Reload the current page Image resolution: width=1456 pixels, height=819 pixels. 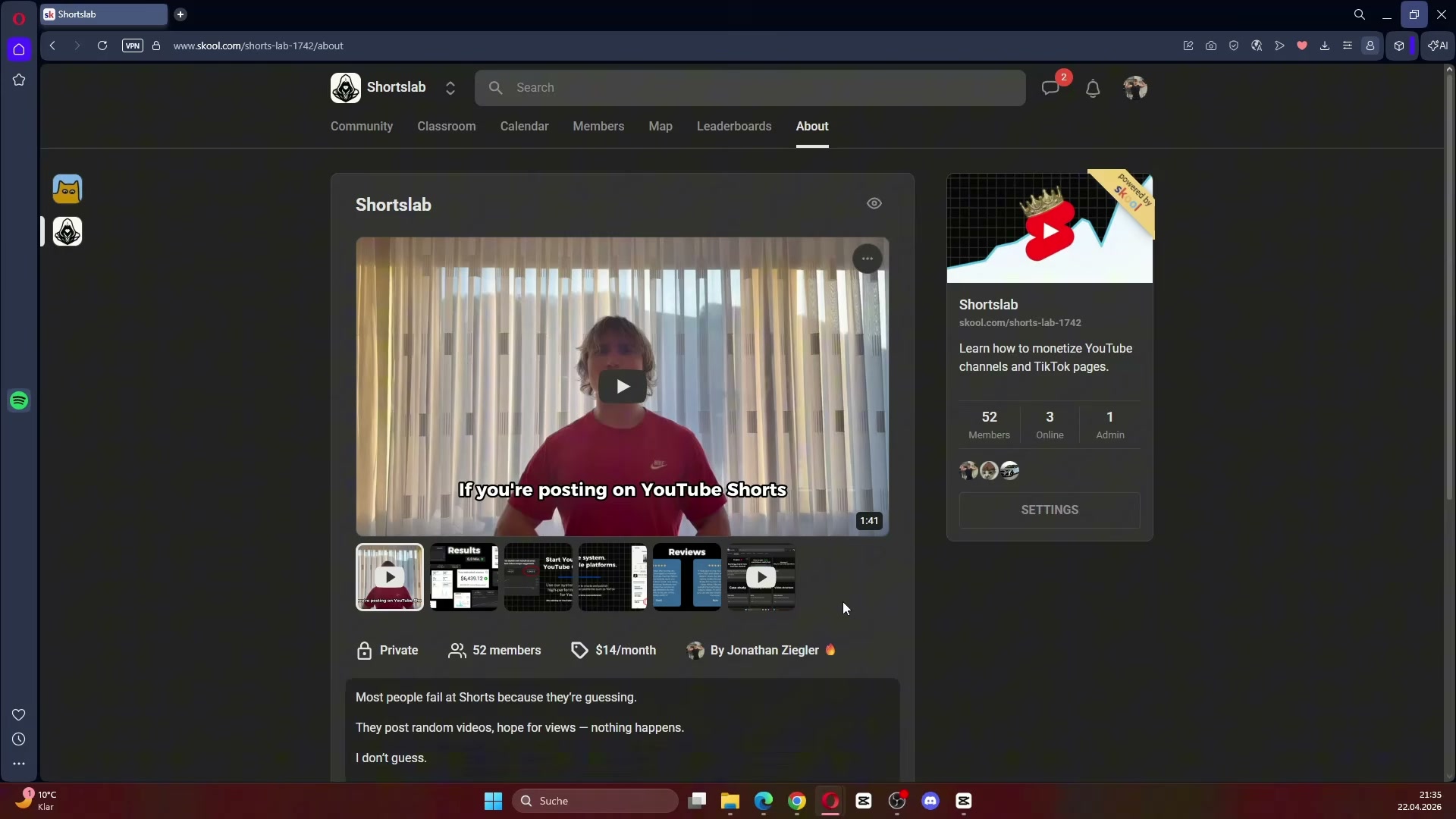(x=102, y=45)
